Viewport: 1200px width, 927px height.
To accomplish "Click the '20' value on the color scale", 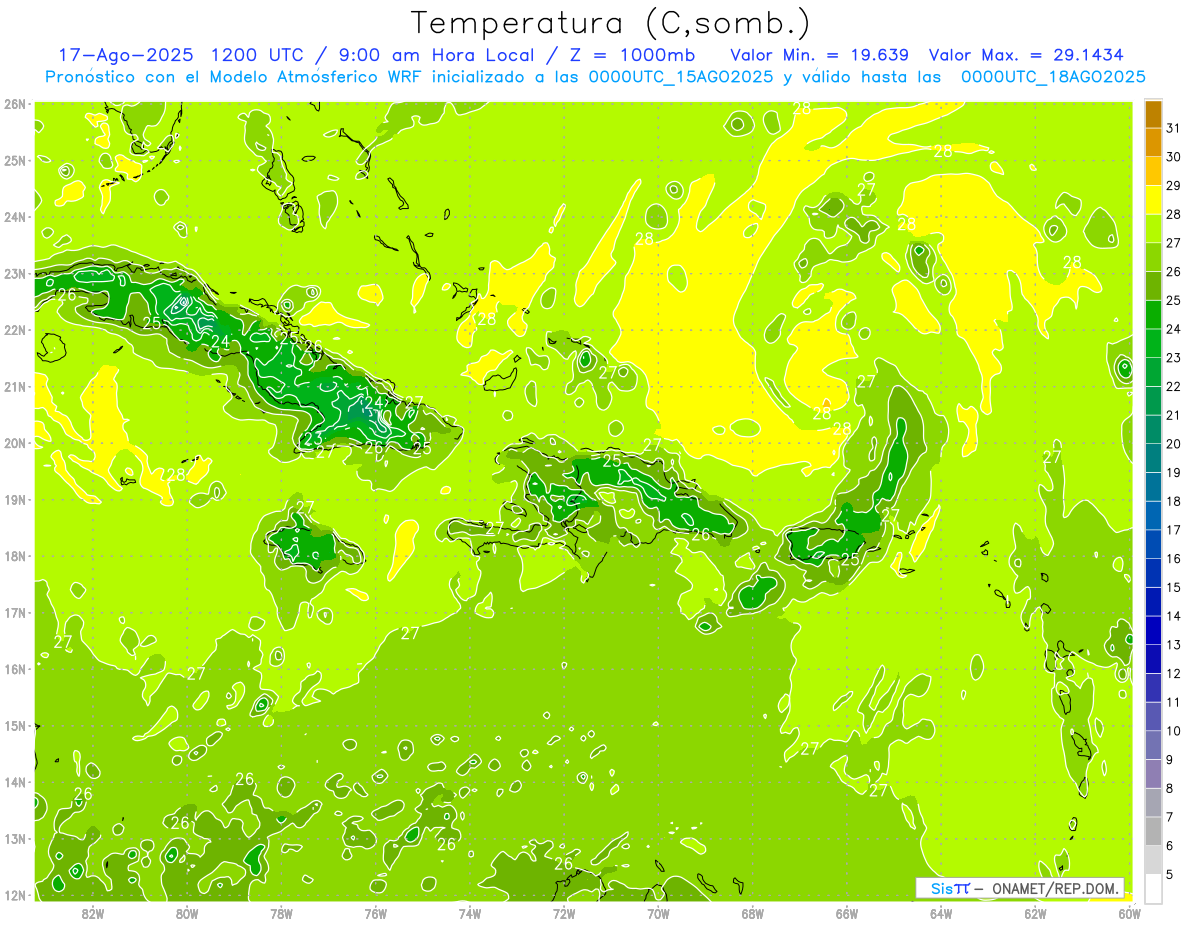I will (x=1174, y=444).
